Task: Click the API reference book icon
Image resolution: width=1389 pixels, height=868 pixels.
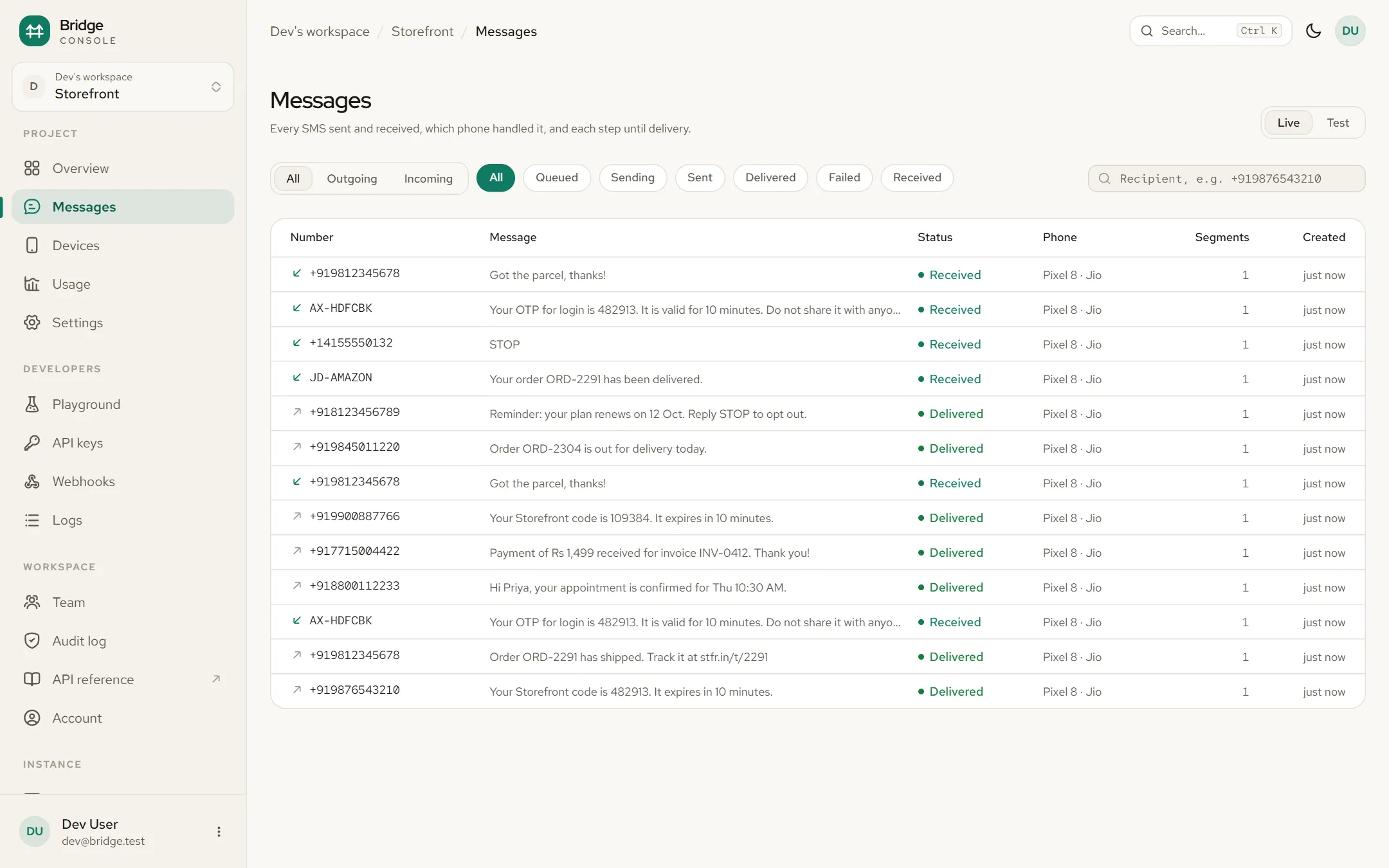Action: tap(32, 680)
